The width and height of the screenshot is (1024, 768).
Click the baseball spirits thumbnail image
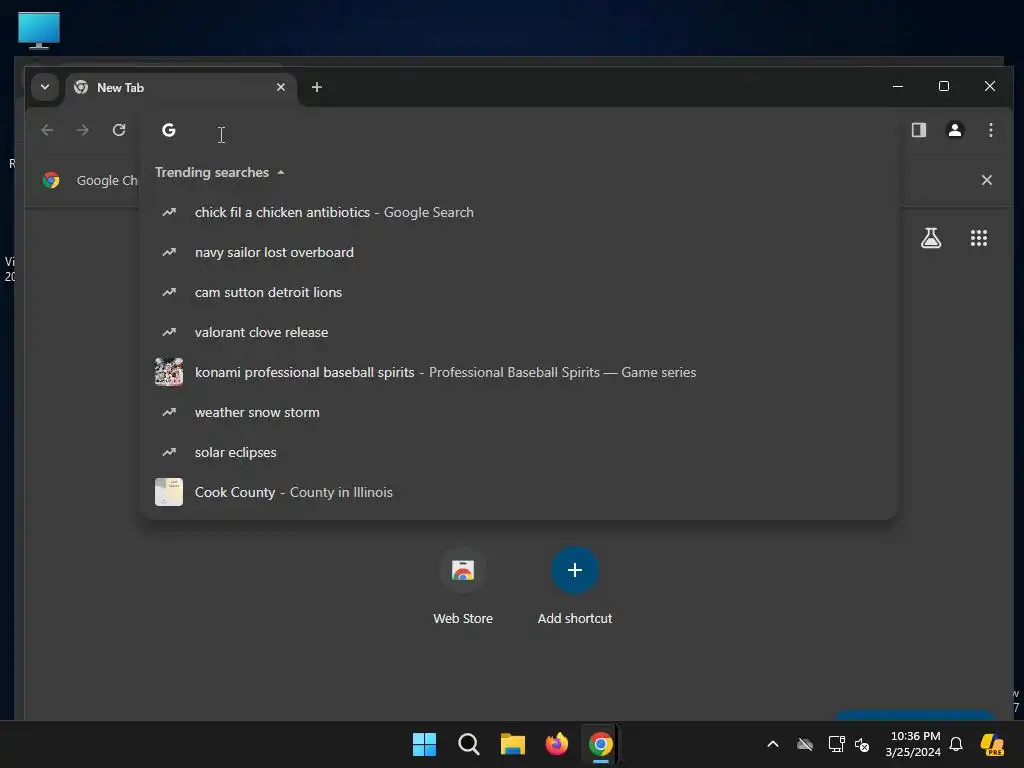click(x=168, y=372)
